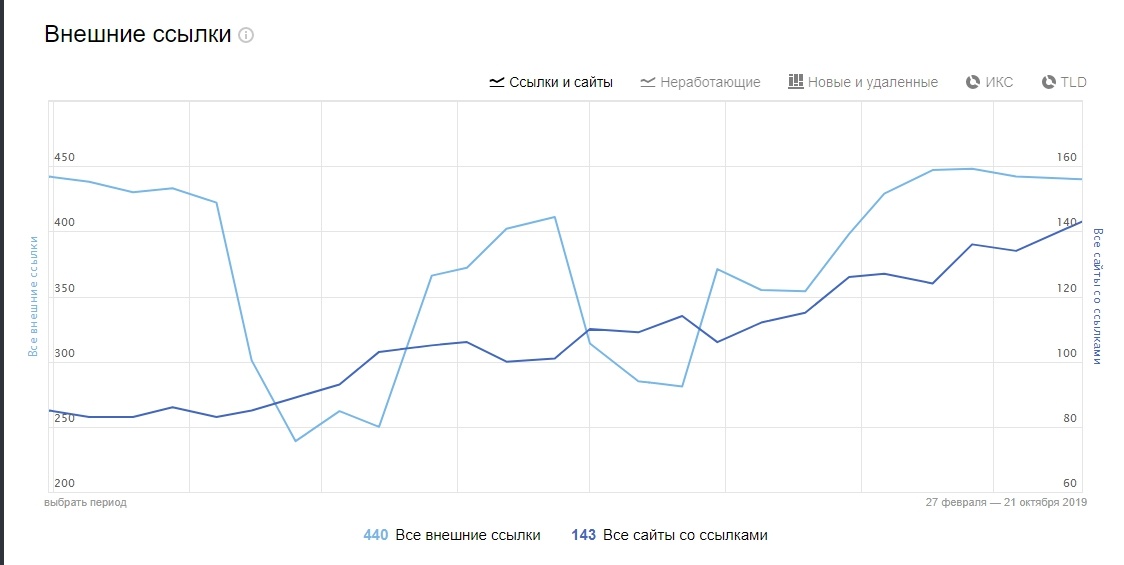Image resolution: width=1124 pixels, height=565 pixels.
Task: Click the light blue 440 legend value
Action: (x=375, y=535)
